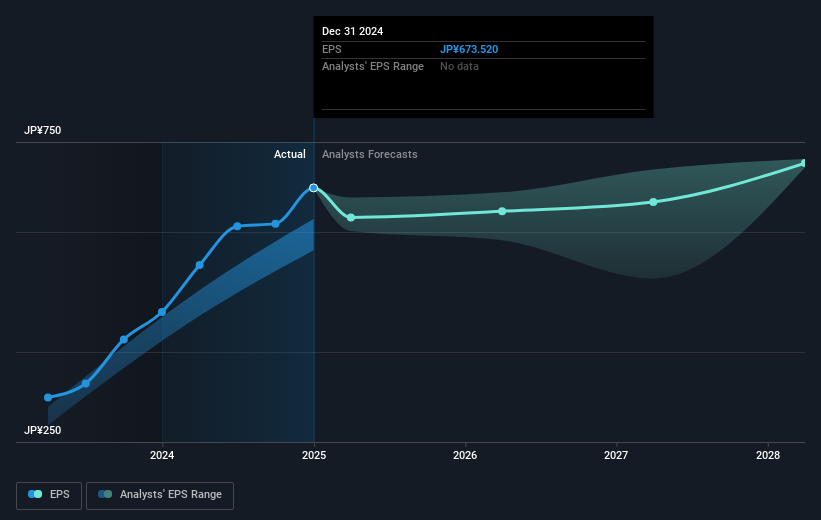The image size is (821, 520).
Task: Click the JP¥750 y-axis label
Action: [x=42, y=130]
